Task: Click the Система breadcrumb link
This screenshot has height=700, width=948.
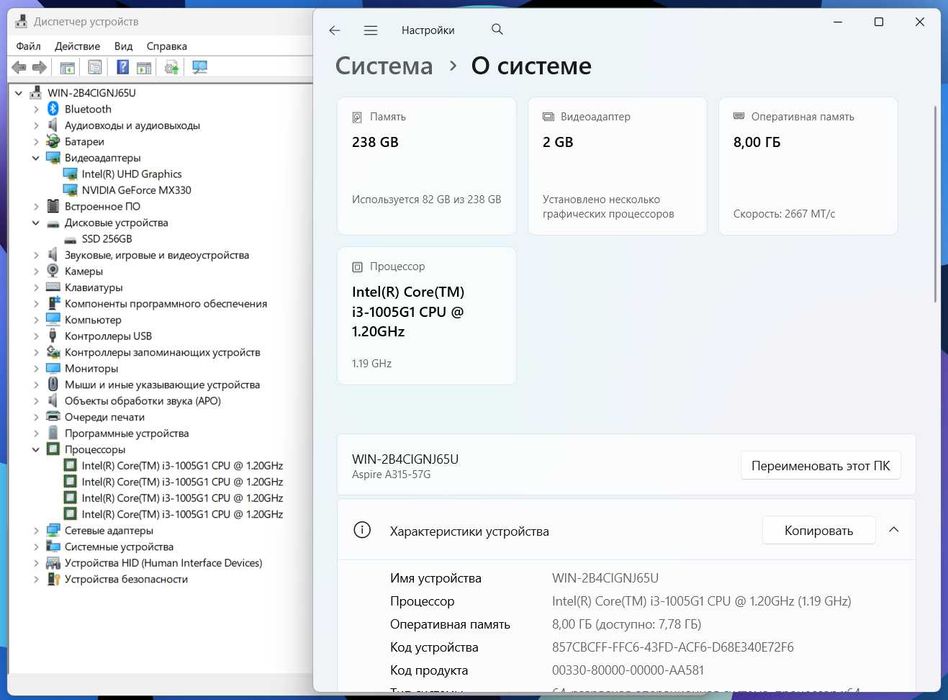Action: pyautogui.click(x=384, y=66)
